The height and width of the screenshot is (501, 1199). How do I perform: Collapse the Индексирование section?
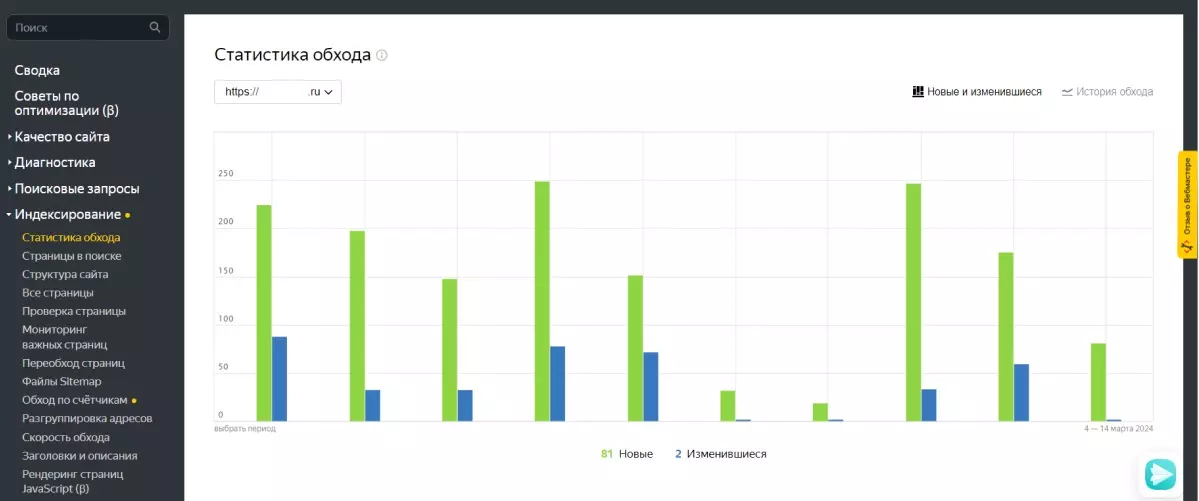(67, 215)
